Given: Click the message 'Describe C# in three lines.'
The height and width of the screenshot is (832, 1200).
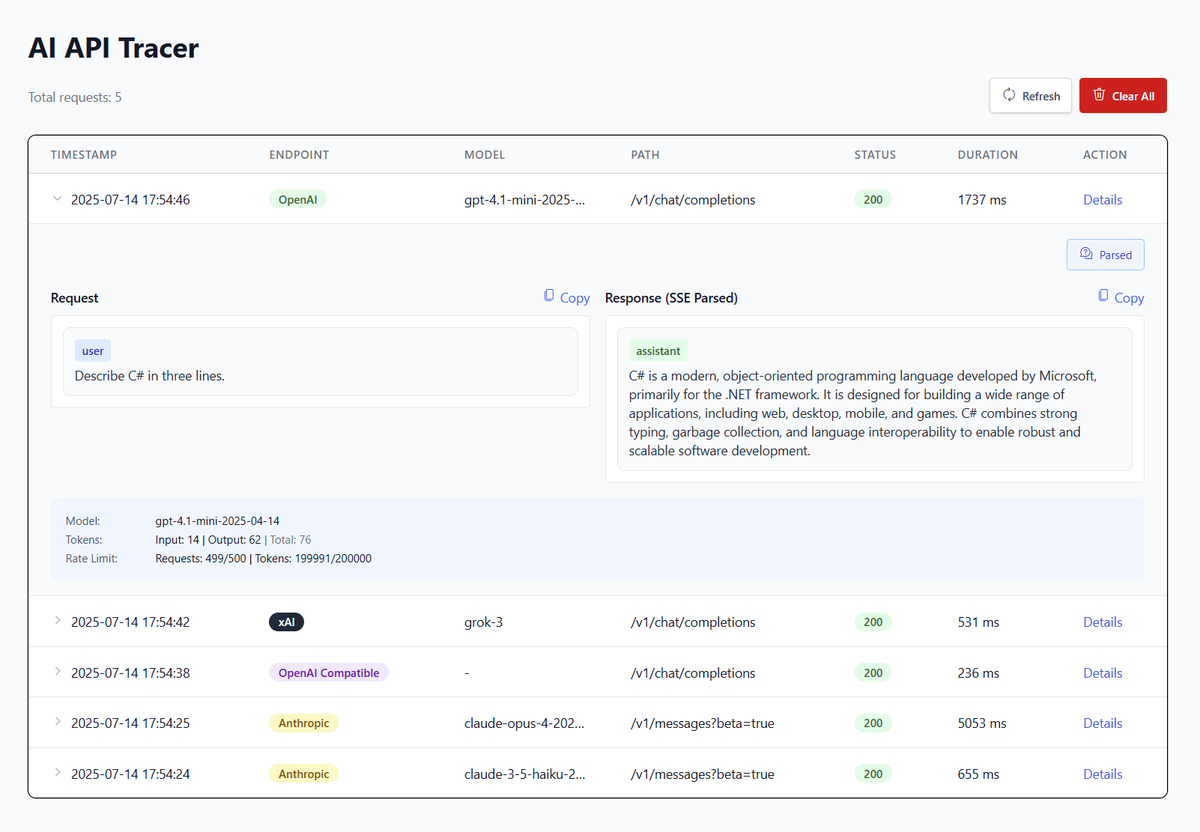Looking at the screenshot, I should [x=150, y=376].
